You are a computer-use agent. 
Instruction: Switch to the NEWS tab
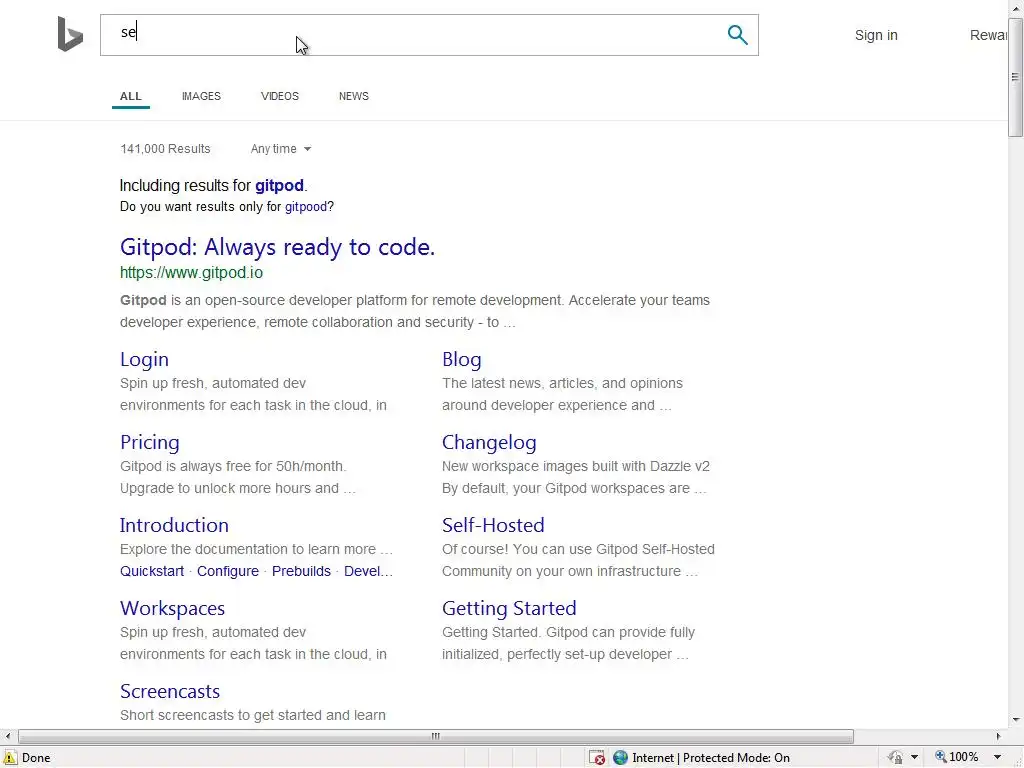[x=353, y=96]
